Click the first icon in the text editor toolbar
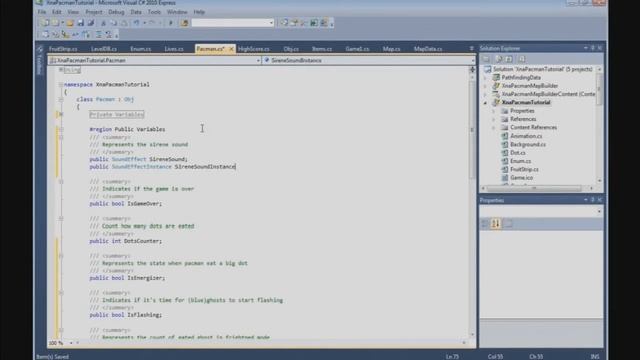This screenshot has height=360, width=640. 46,35
